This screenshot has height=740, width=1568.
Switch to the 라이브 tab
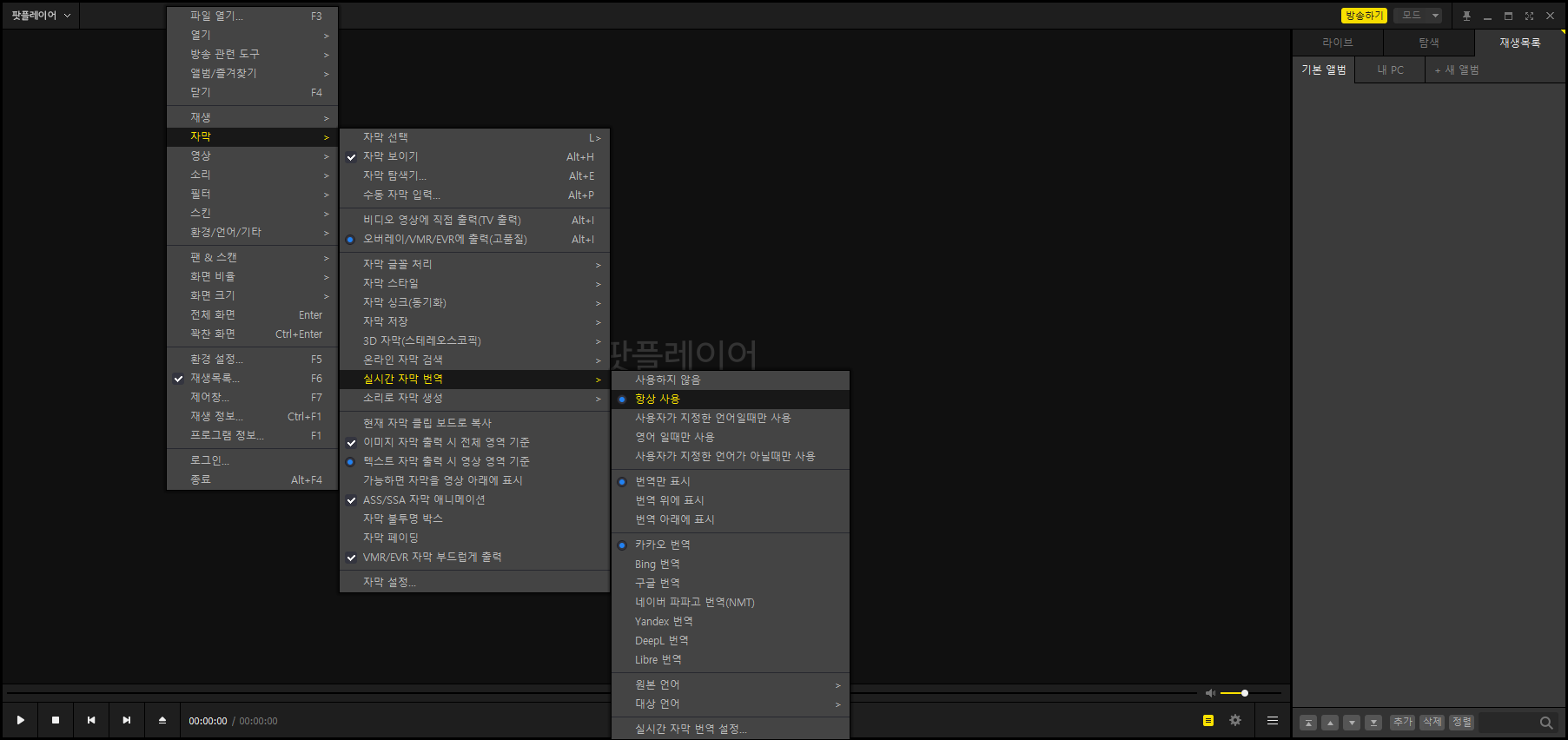click(1338, 43)
